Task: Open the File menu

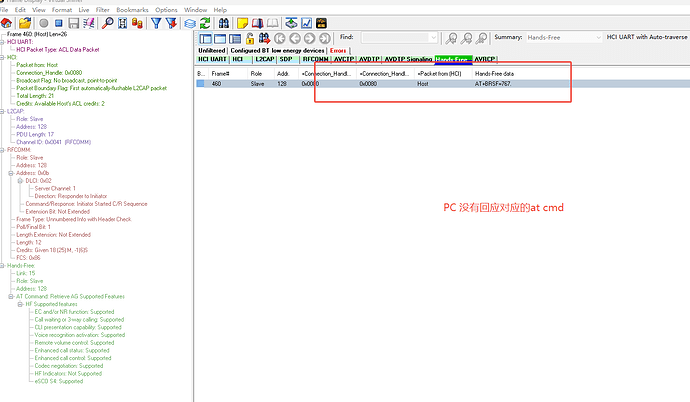Action: click(4, 10)
